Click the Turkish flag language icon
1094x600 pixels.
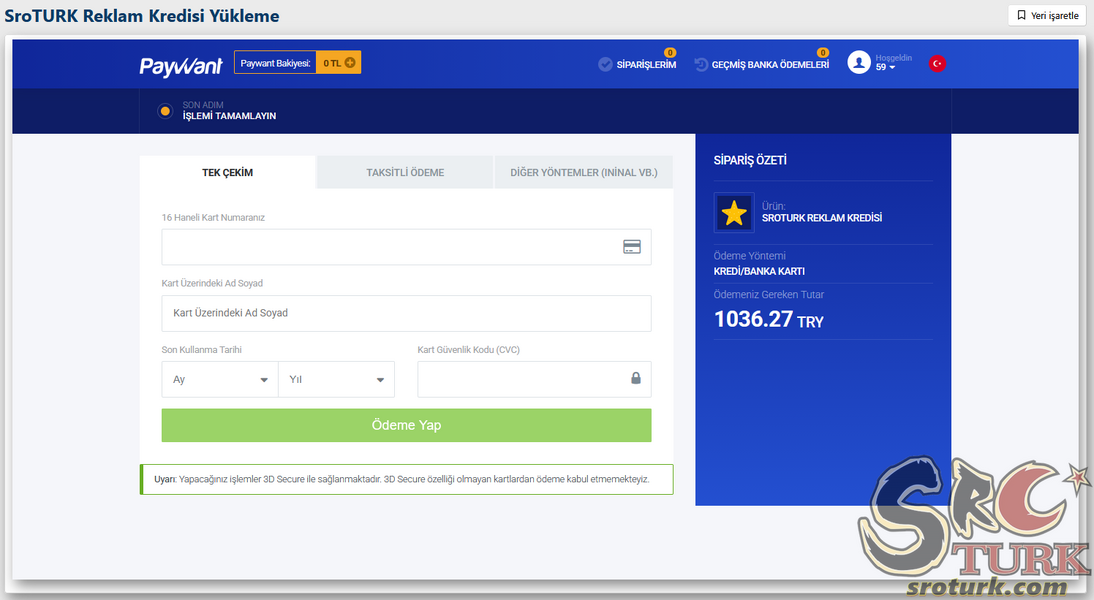click(937, 63)
